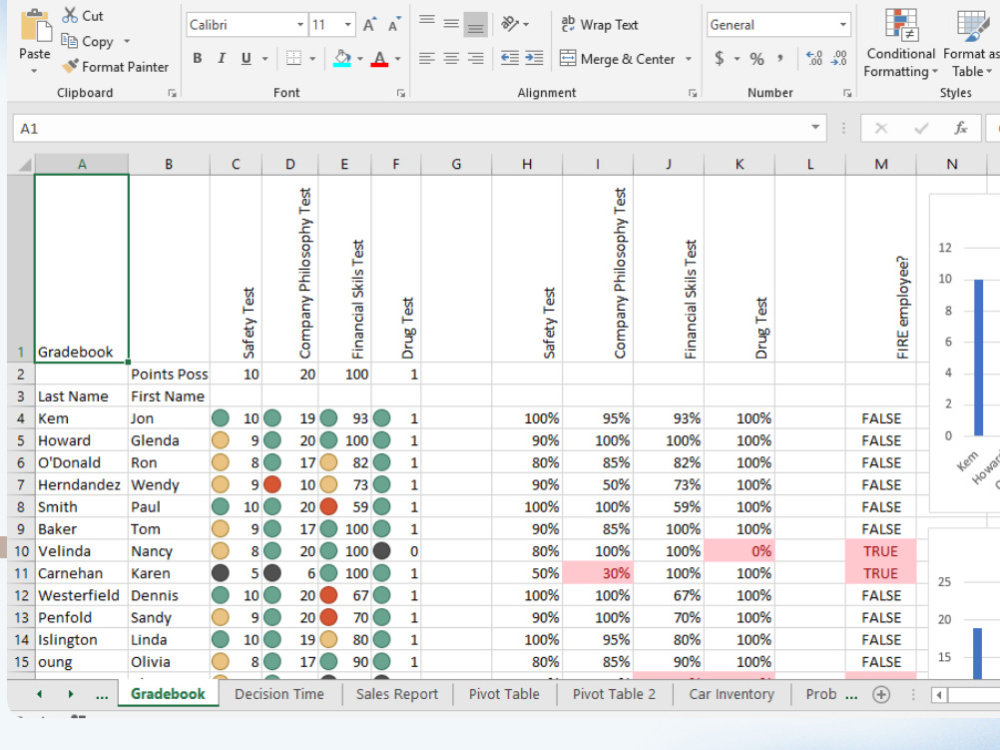
Task: Select the Points Poss label cell
Action: click(169, 374)
